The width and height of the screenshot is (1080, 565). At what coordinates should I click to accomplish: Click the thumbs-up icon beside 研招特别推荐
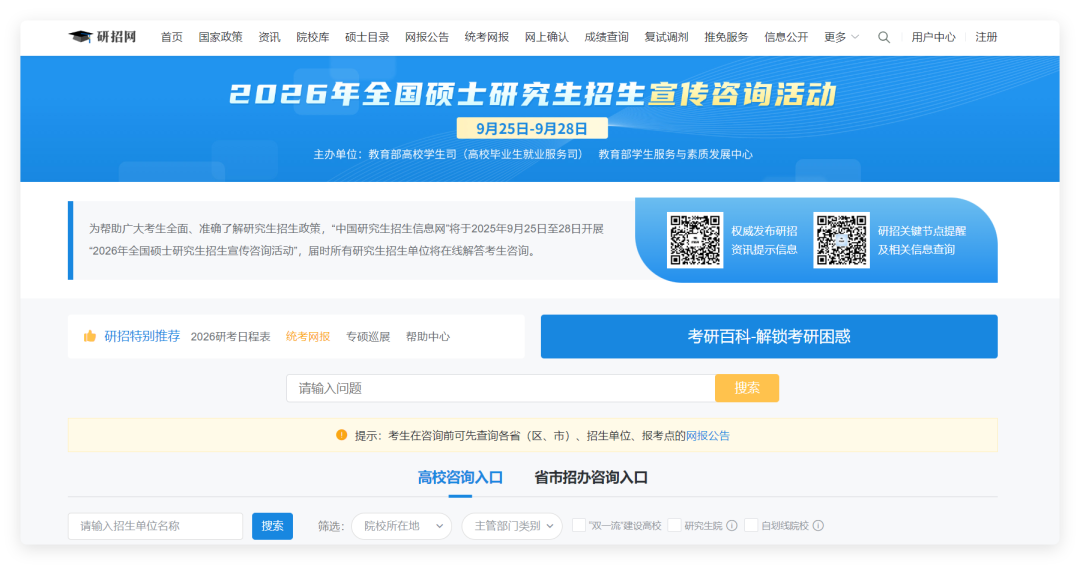point(90,336)
